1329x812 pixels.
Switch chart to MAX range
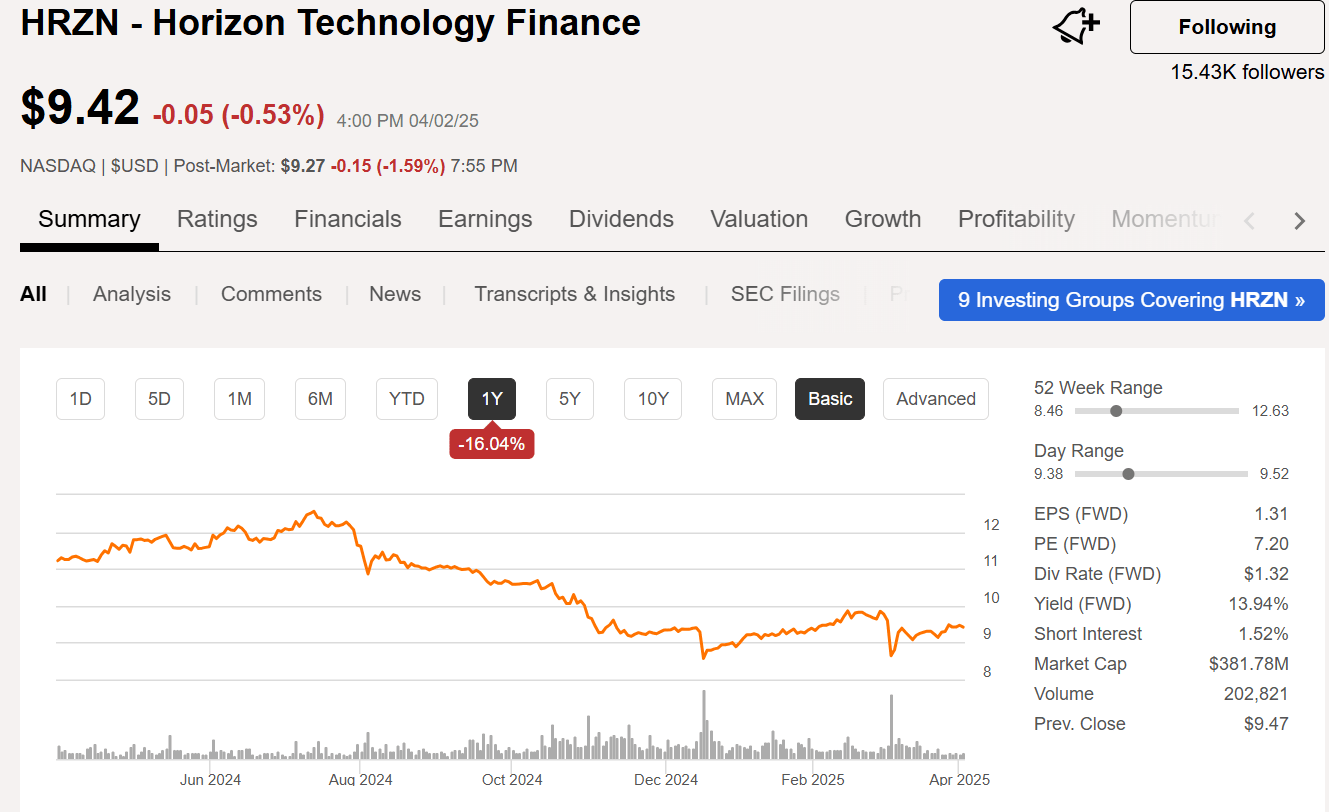(744, 398)
